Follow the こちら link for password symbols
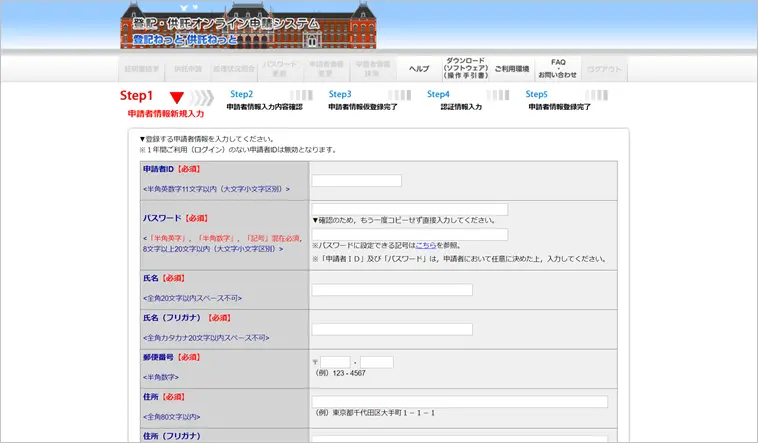Image resolution: width=758 pixels, height=443 pixels. [x=426, y=245]
